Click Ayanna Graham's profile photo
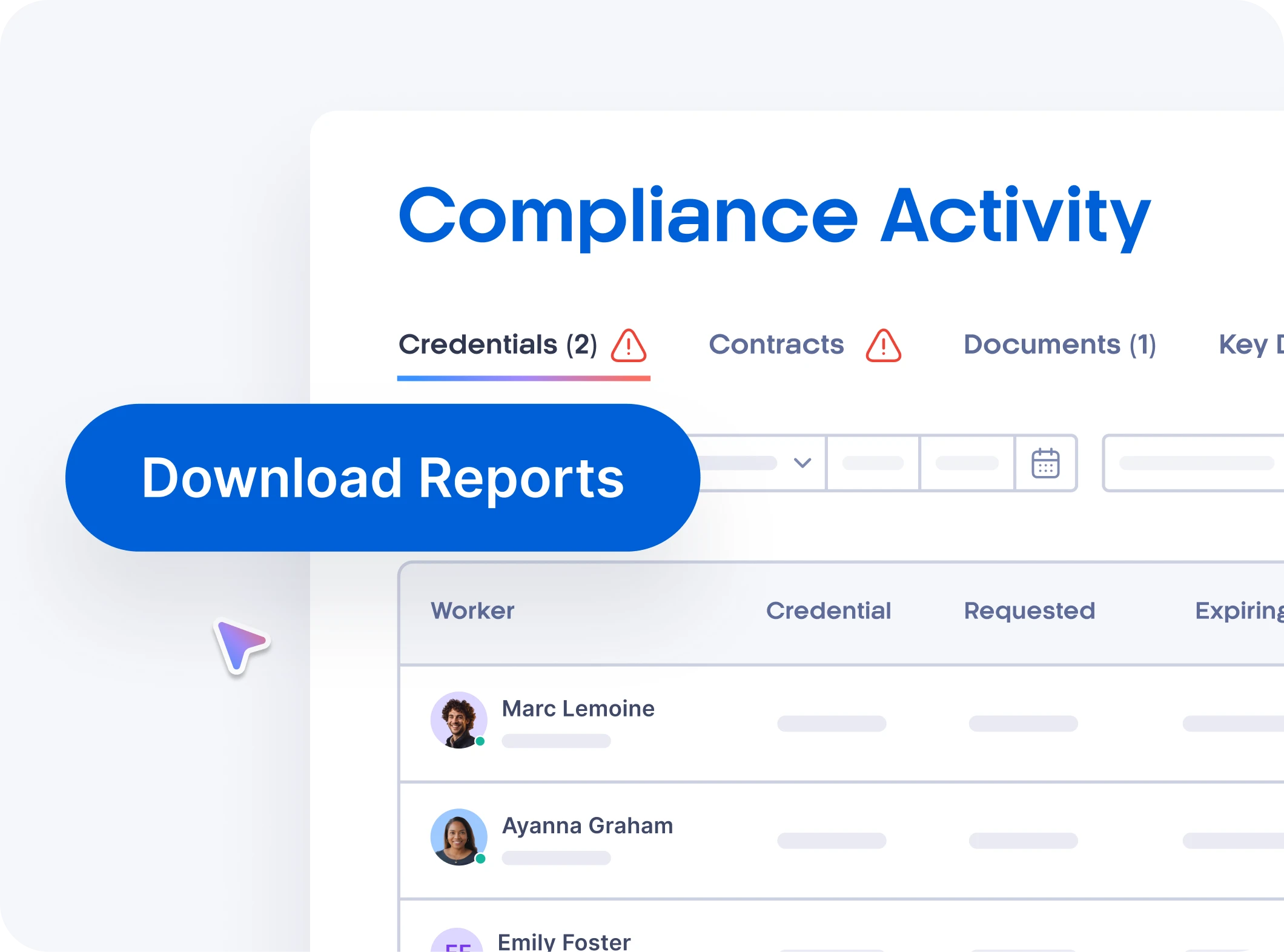Image resolution: width=1284 pixels, height=952 pixels. point(459,836)
